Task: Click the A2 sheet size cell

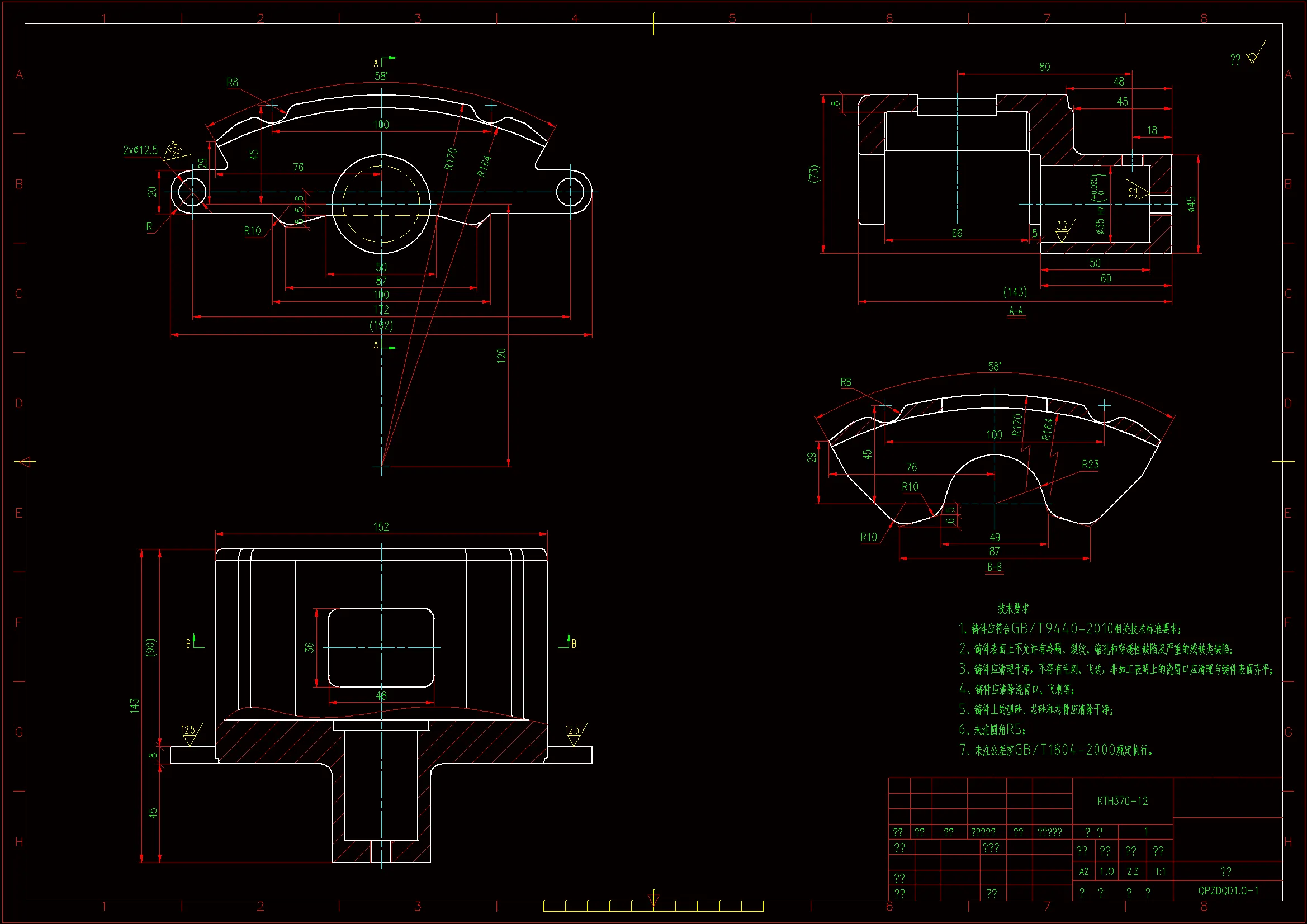Action: coord(1083,871)
